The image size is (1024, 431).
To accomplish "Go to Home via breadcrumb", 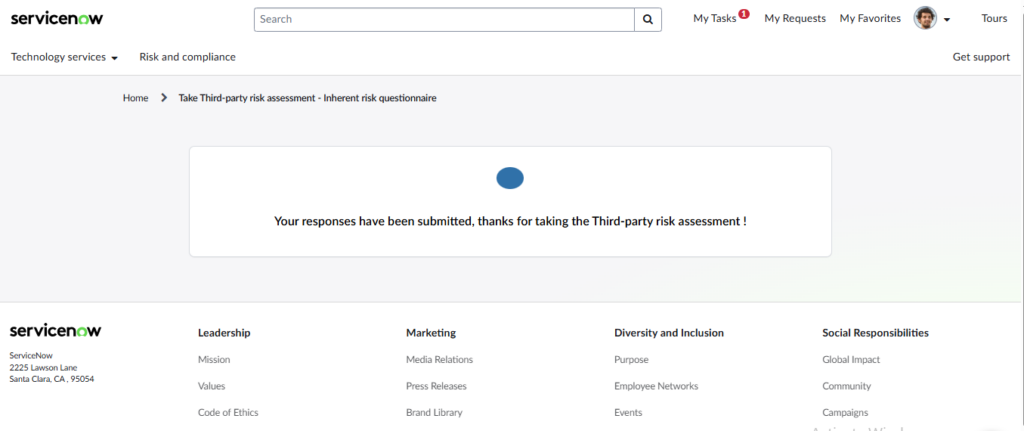I will tap(136, 98).
